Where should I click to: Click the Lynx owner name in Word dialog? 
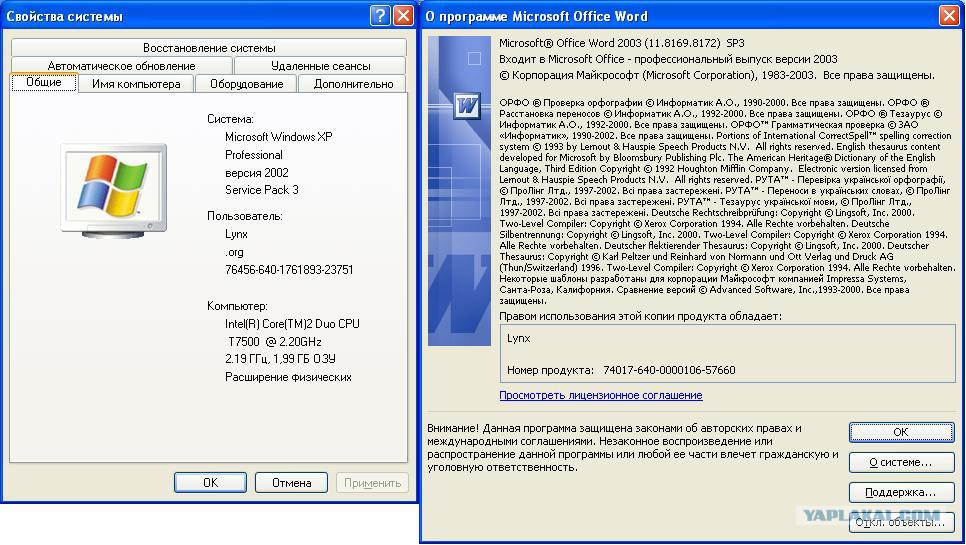click(x=519, y=338)
